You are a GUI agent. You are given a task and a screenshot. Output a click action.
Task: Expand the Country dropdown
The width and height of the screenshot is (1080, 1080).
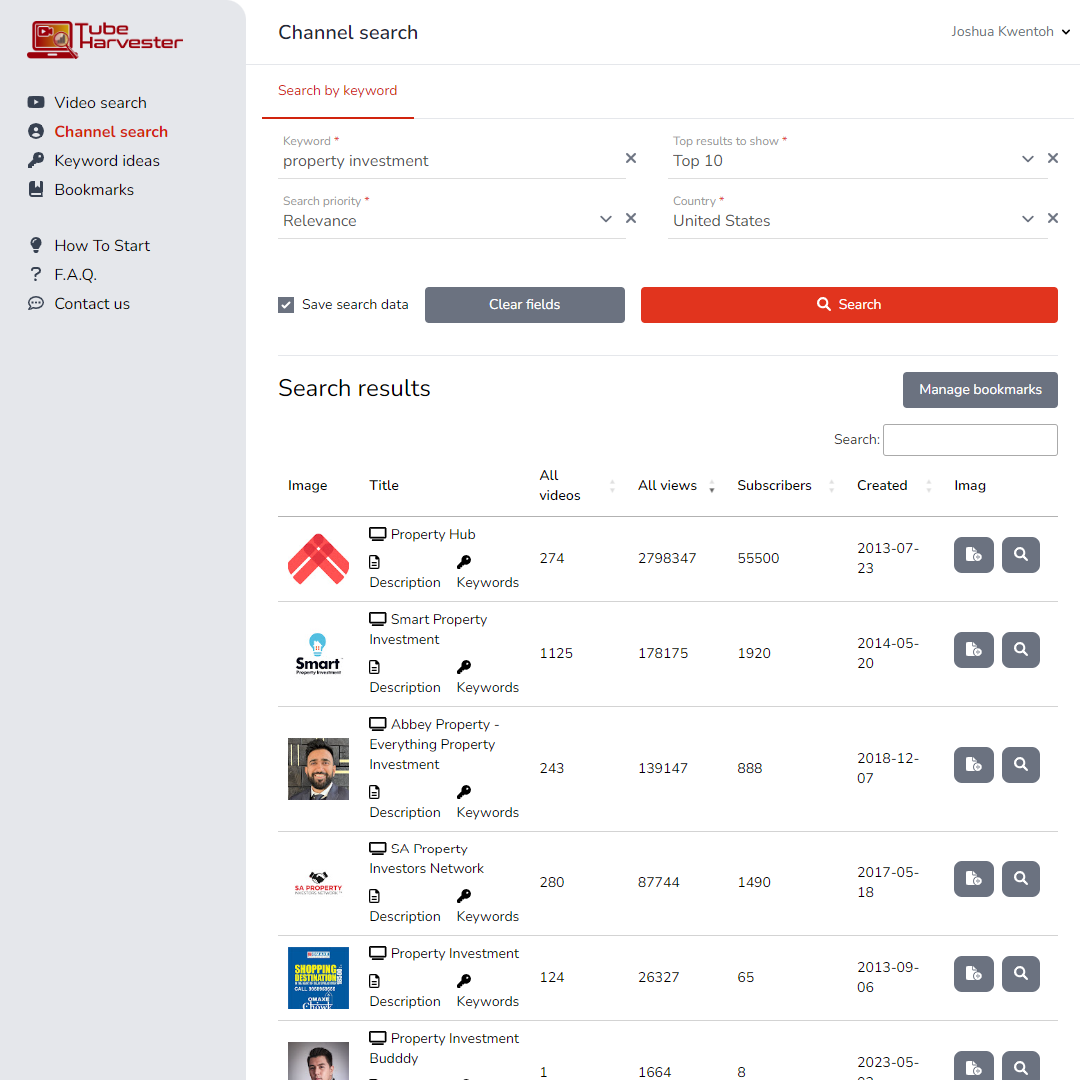click(x=1027, y=219)
